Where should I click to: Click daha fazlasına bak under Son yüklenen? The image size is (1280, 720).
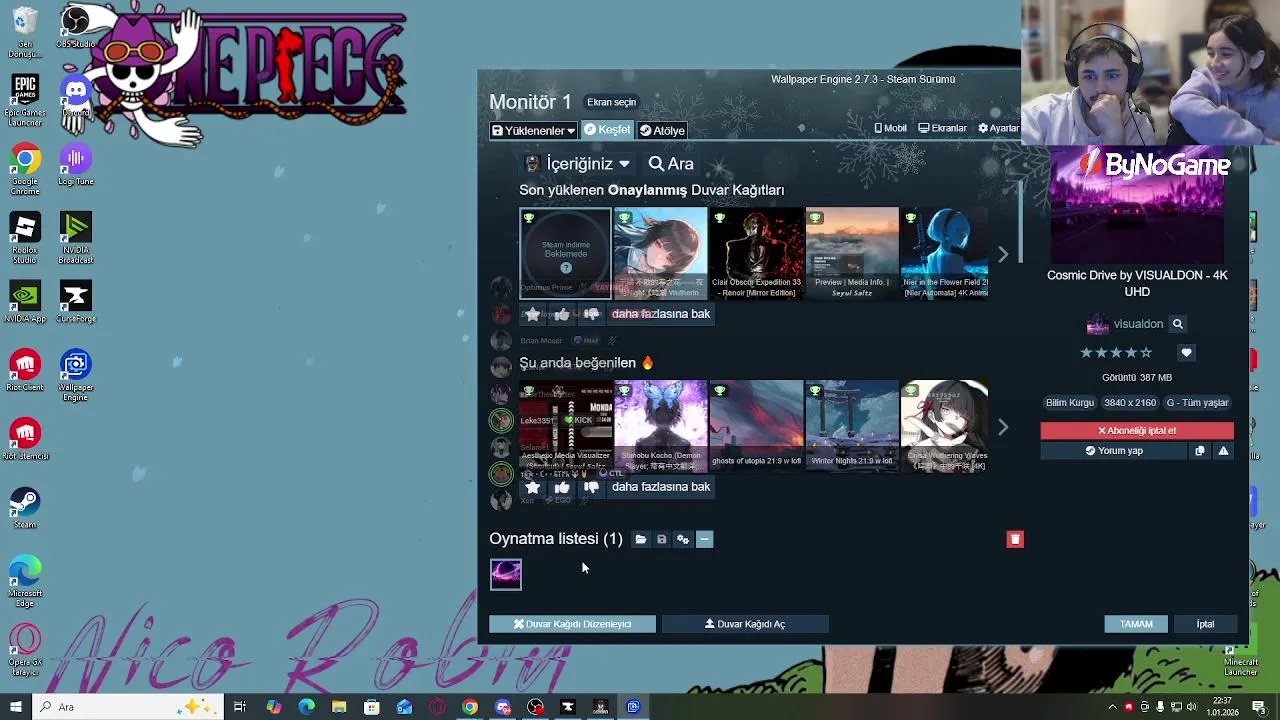(660, 314)
